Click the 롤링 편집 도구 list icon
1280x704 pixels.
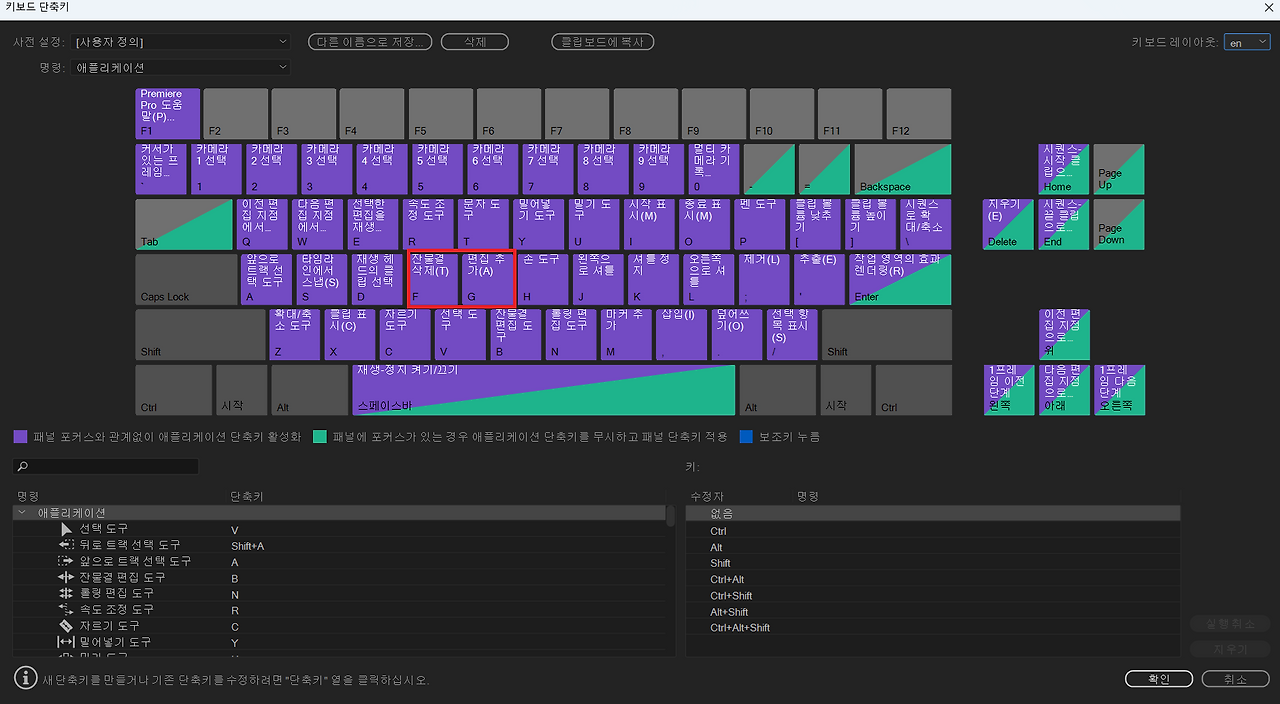point(67,593)
